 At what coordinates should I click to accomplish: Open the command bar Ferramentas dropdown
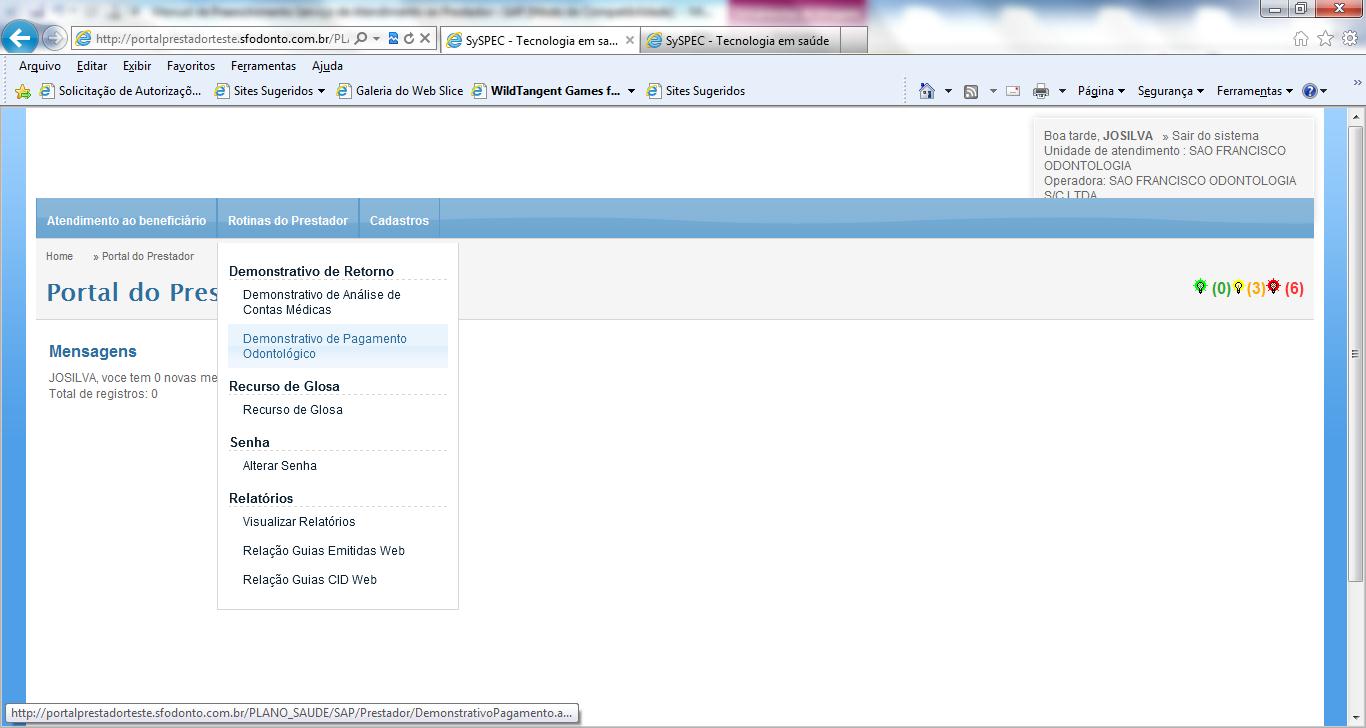coord(1255,91)
